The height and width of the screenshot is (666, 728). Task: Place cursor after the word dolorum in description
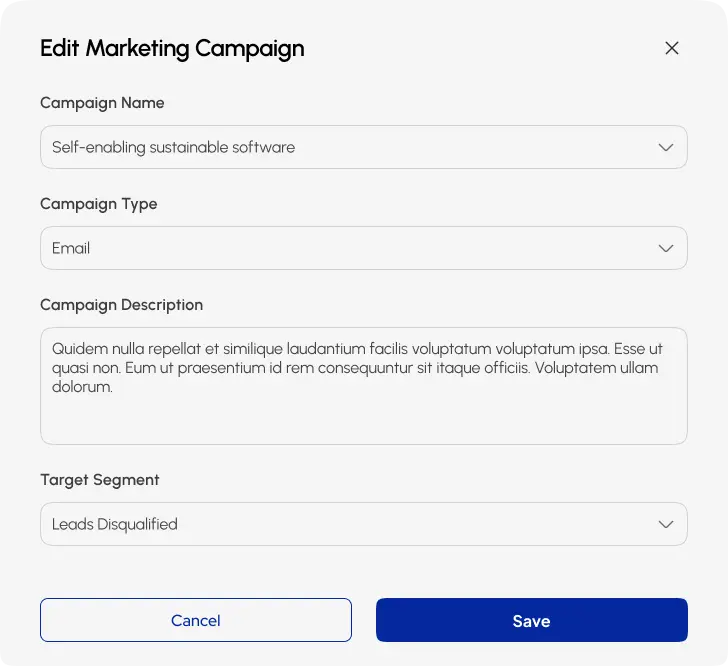[x=114, y=387]
